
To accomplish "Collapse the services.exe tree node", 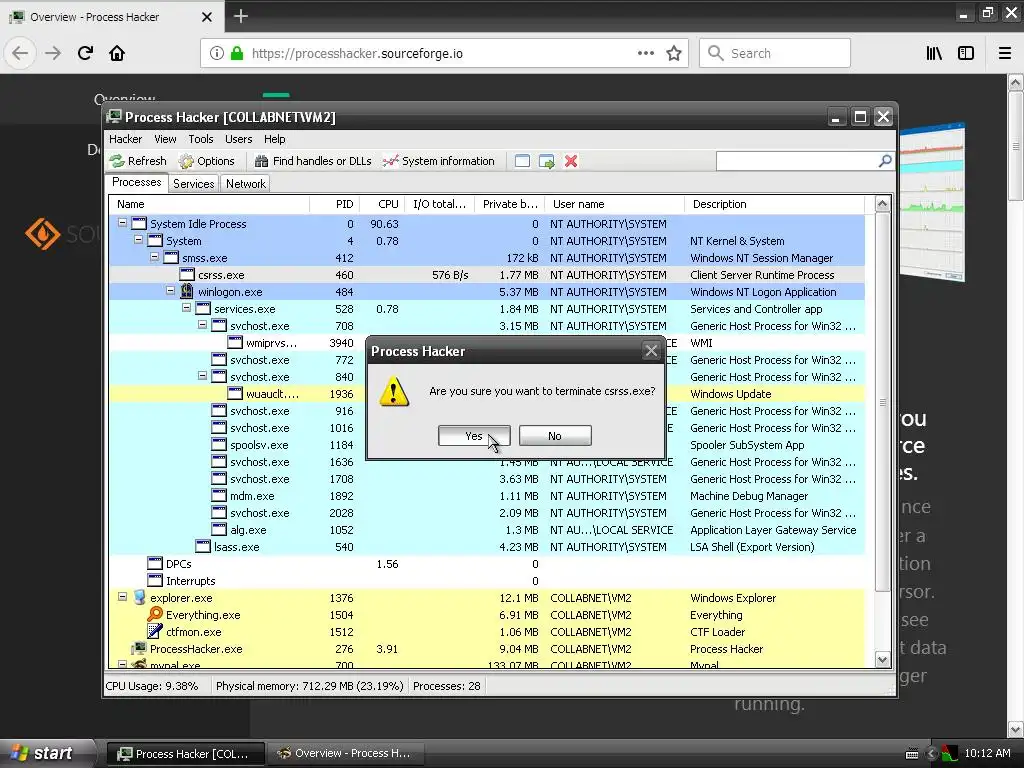I will (186, 308).
